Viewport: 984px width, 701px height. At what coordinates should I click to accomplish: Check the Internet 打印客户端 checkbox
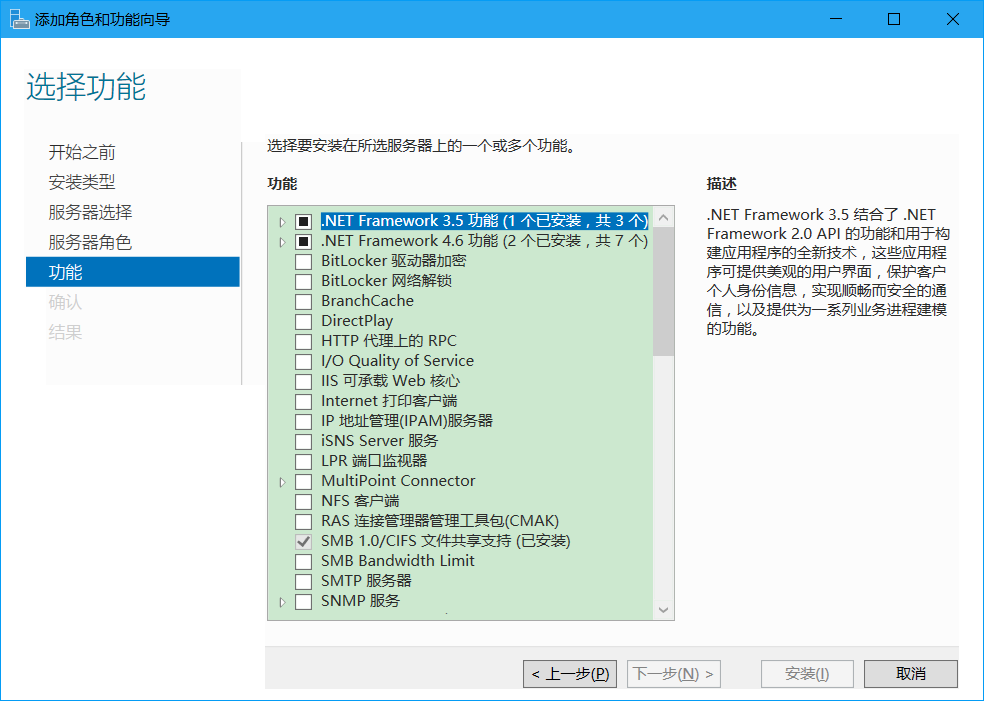coord(304,402)
